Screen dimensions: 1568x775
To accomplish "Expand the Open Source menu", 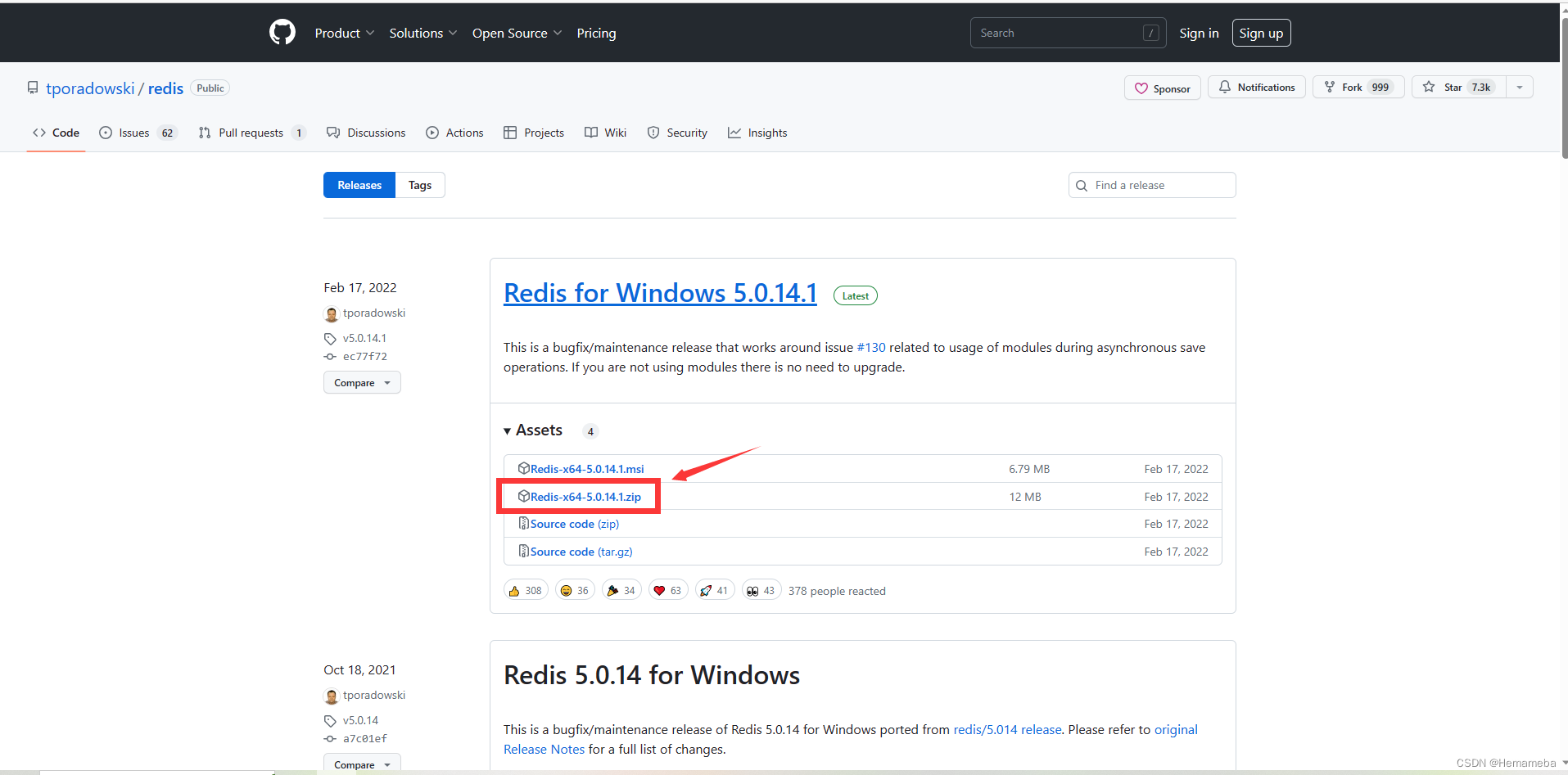I will click(x=517, y=33).
